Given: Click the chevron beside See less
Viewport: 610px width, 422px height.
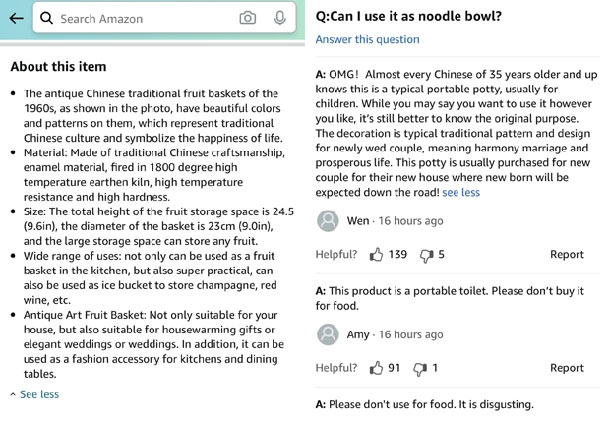Looking at the screenshot, I should pyautogui.click(x=13, y=394).
